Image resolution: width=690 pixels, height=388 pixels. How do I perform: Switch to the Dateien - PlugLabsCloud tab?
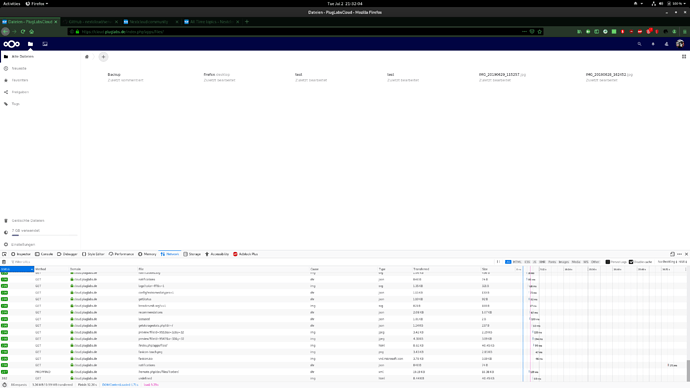click(x=29, y=22)
